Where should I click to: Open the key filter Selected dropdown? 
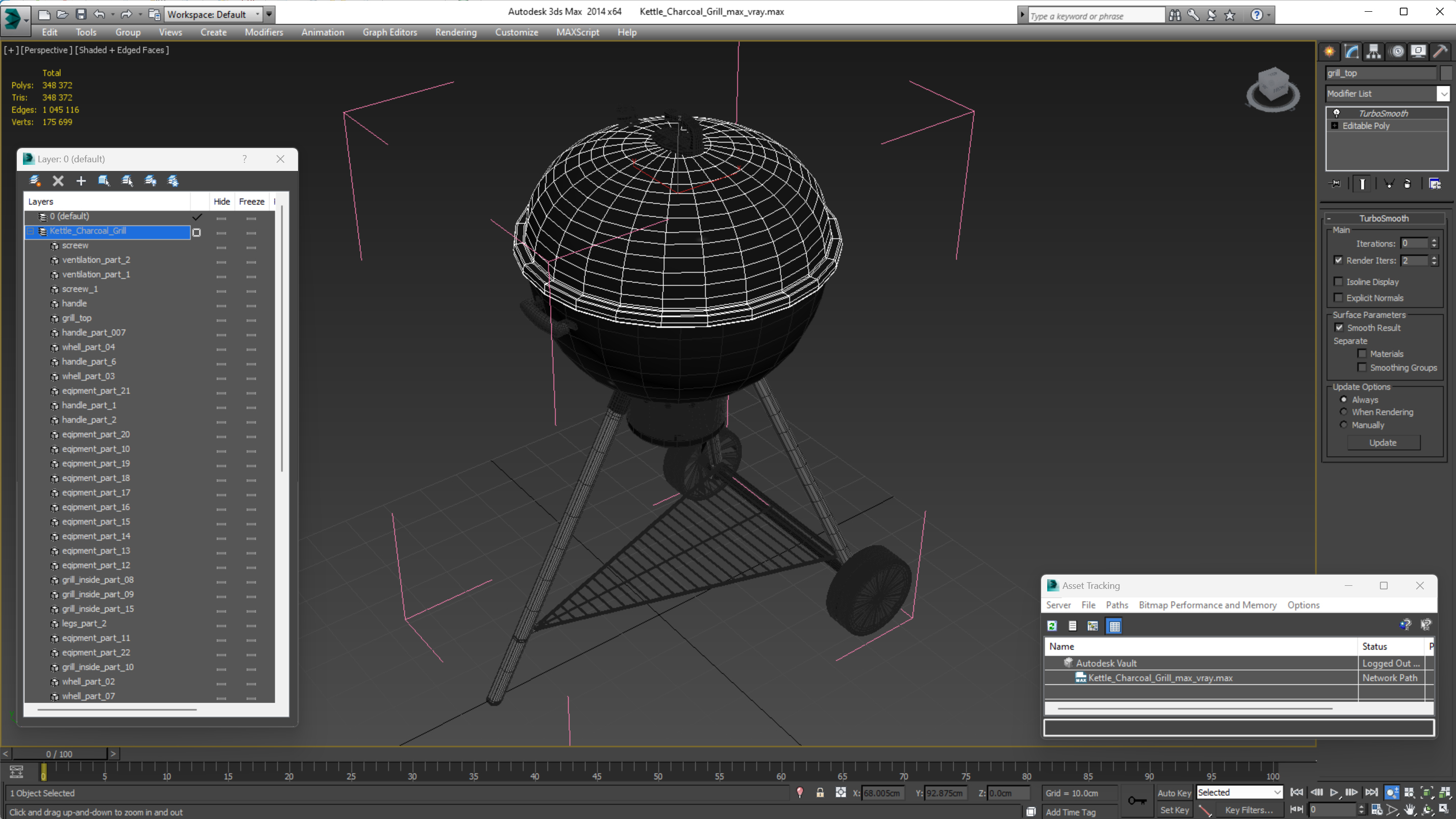[1239, 792]
